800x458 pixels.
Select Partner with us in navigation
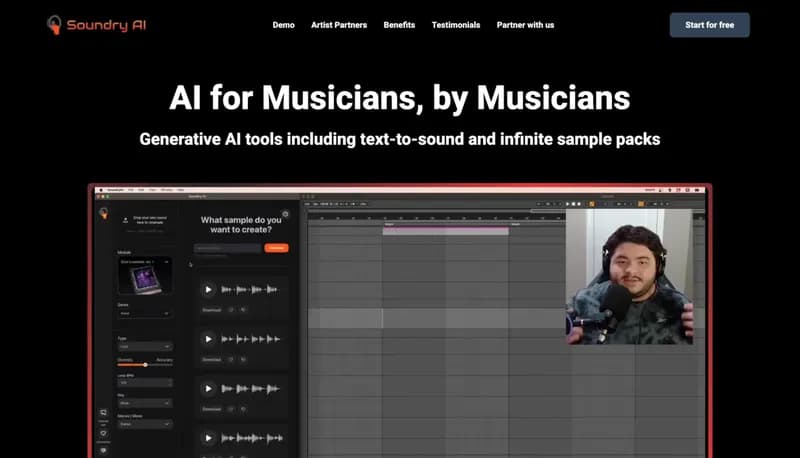pos(525,25)
